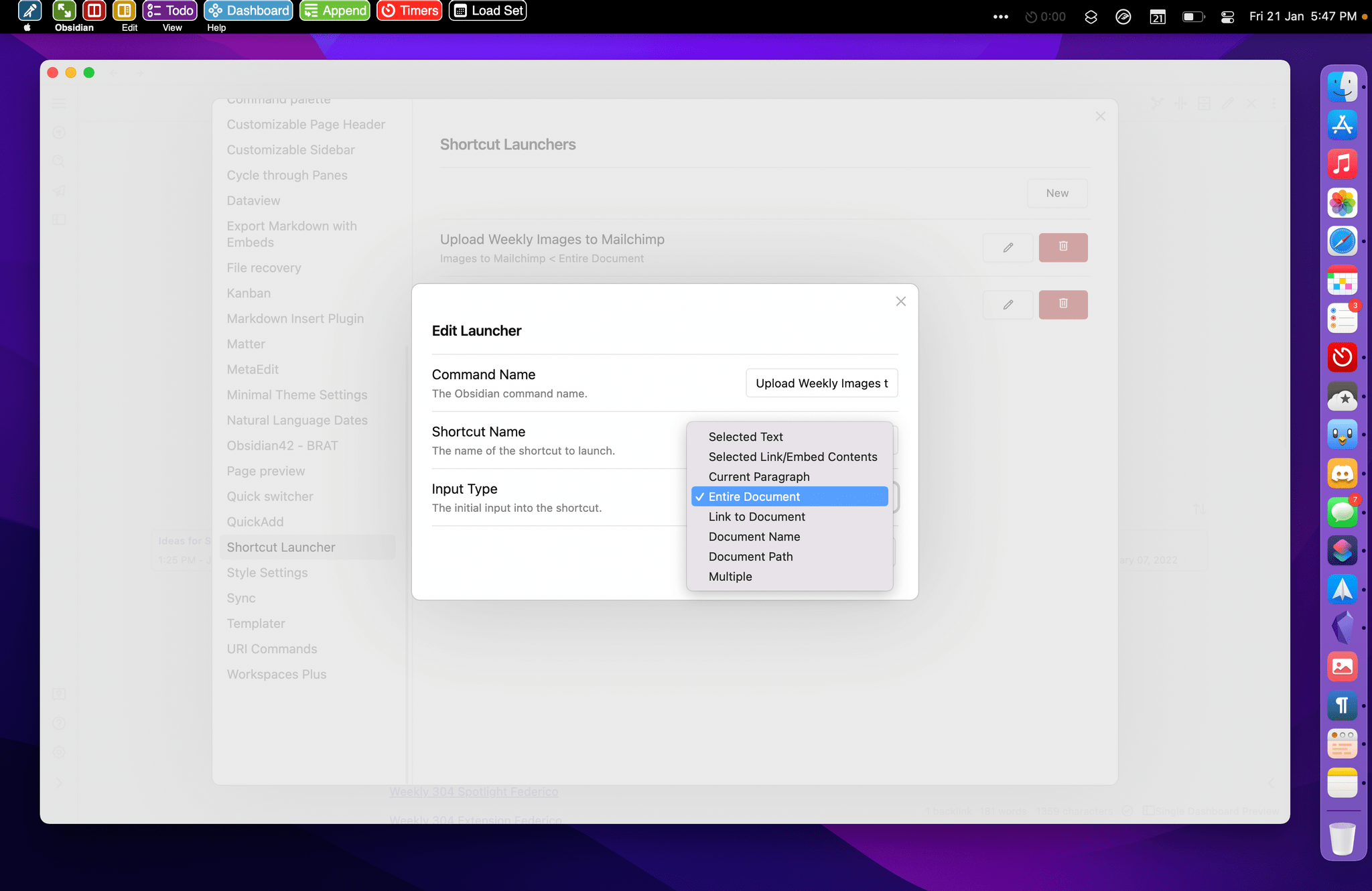Image resolution: width=1372 pixels, height=891 pixels.
Task: Open Trash from the Dock
Action: tap(1343, 839)
